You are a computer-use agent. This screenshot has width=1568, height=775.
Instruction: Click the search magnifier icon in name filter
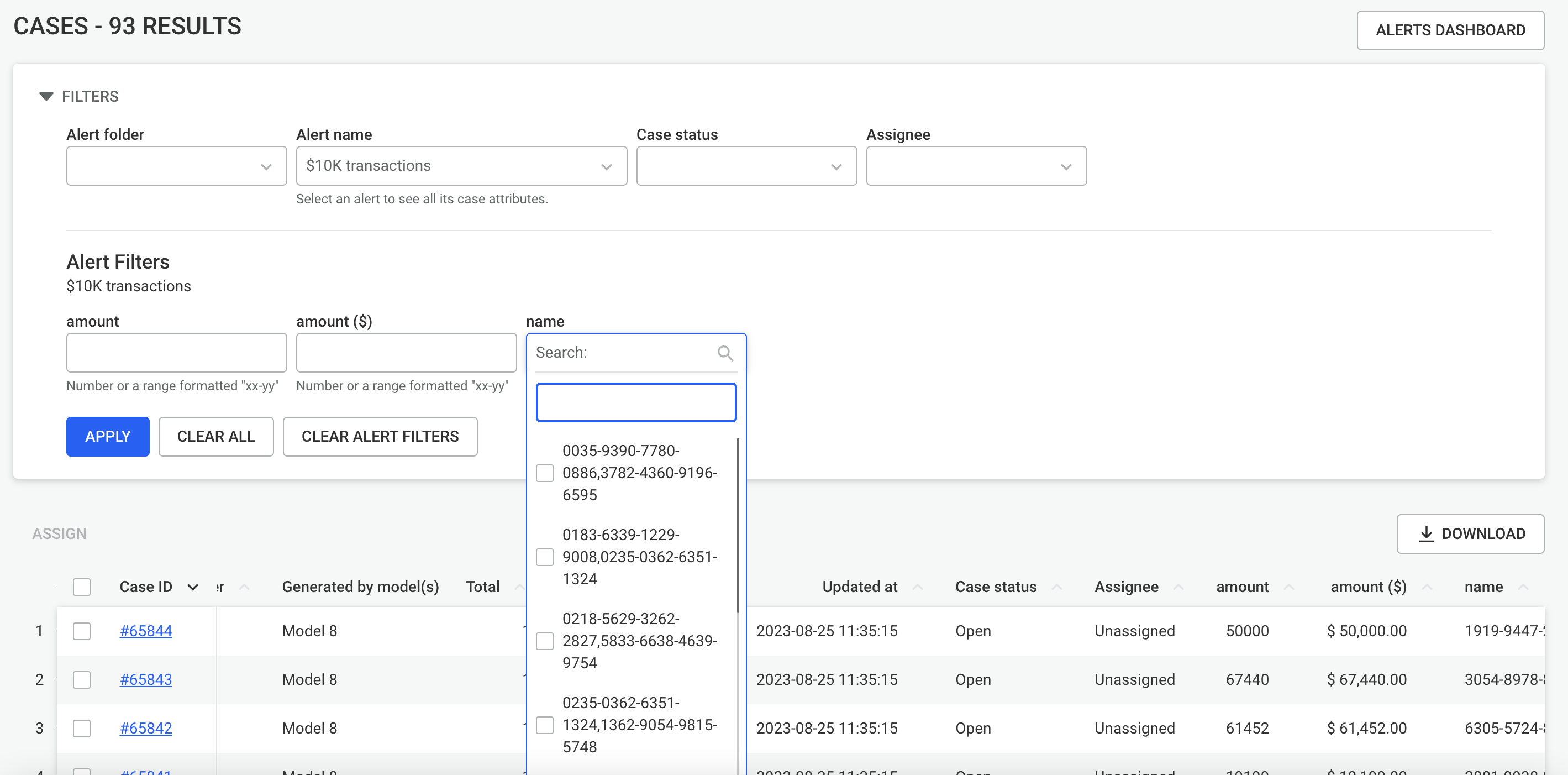(724, 353)
